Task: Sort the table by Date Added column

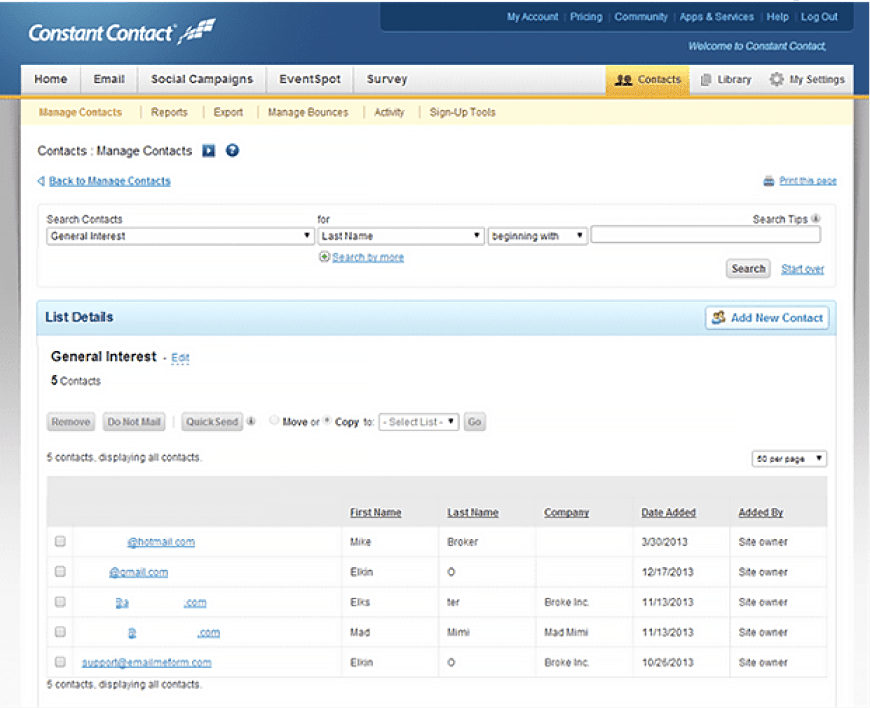Action: 668,513
